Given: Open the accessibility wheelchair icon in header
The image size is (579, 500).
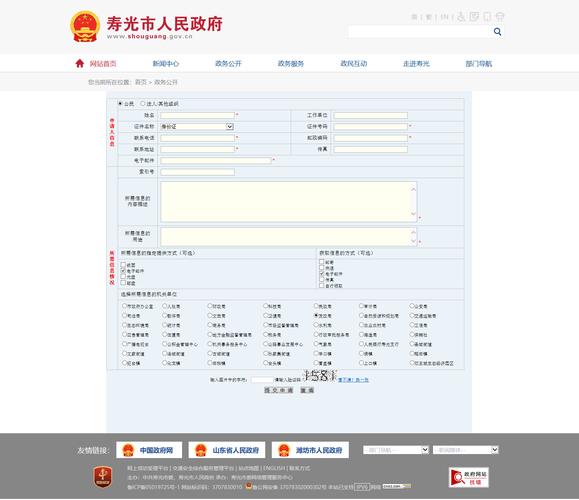Looking at the screenshot, I should tap(461, 17).
